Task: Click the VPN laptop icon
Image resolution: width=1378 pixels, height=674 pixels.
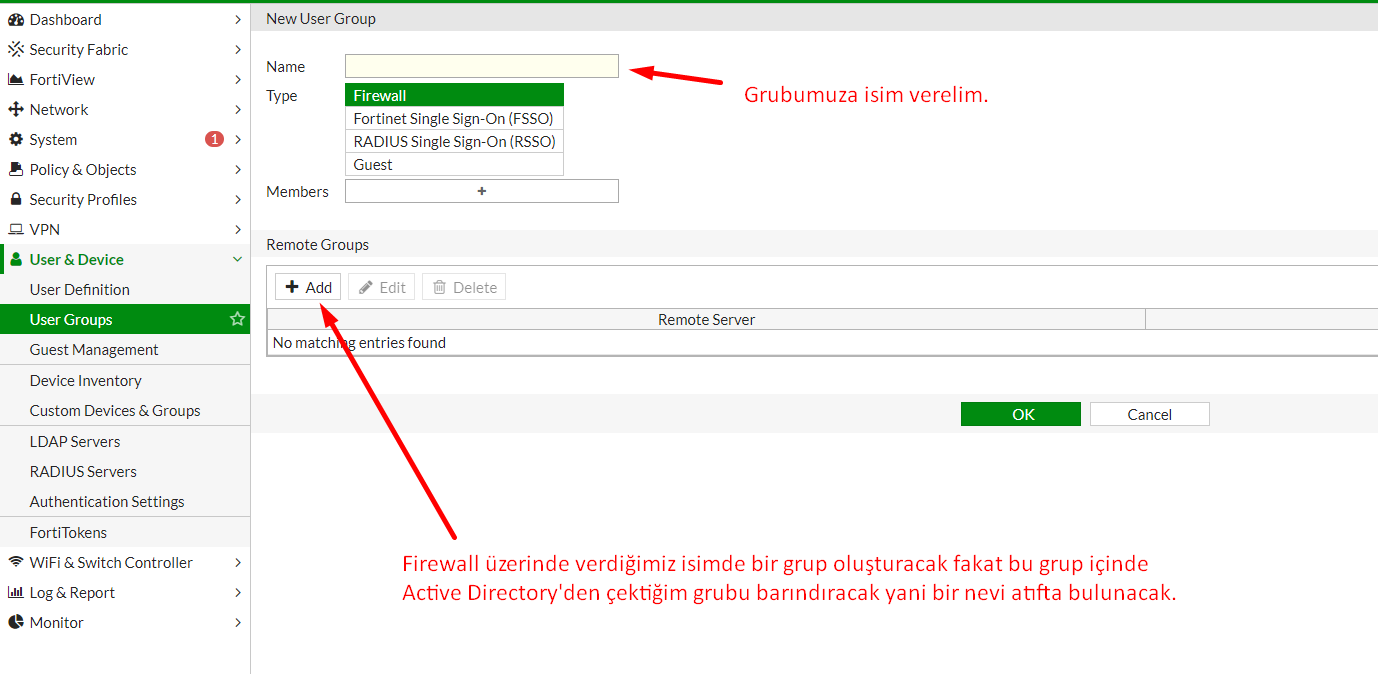Action: (16, 230)
